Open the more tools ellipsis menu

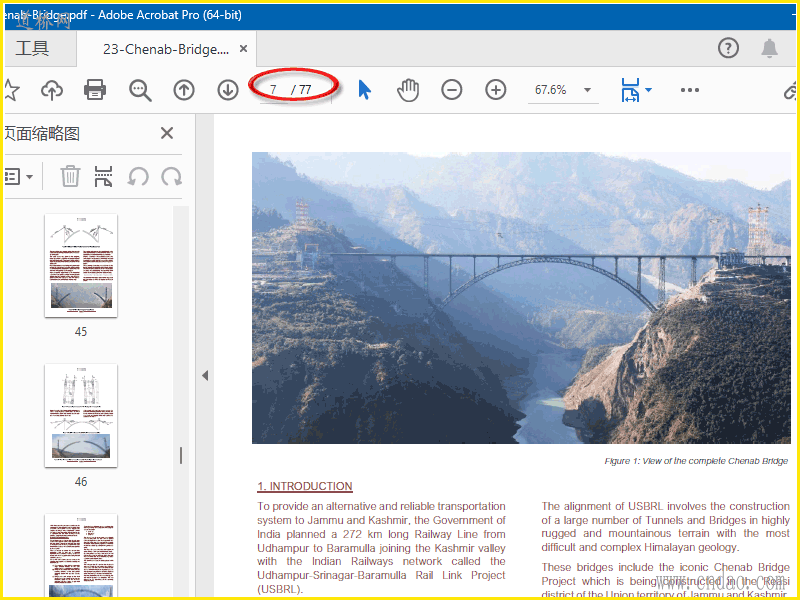point(690,90)
